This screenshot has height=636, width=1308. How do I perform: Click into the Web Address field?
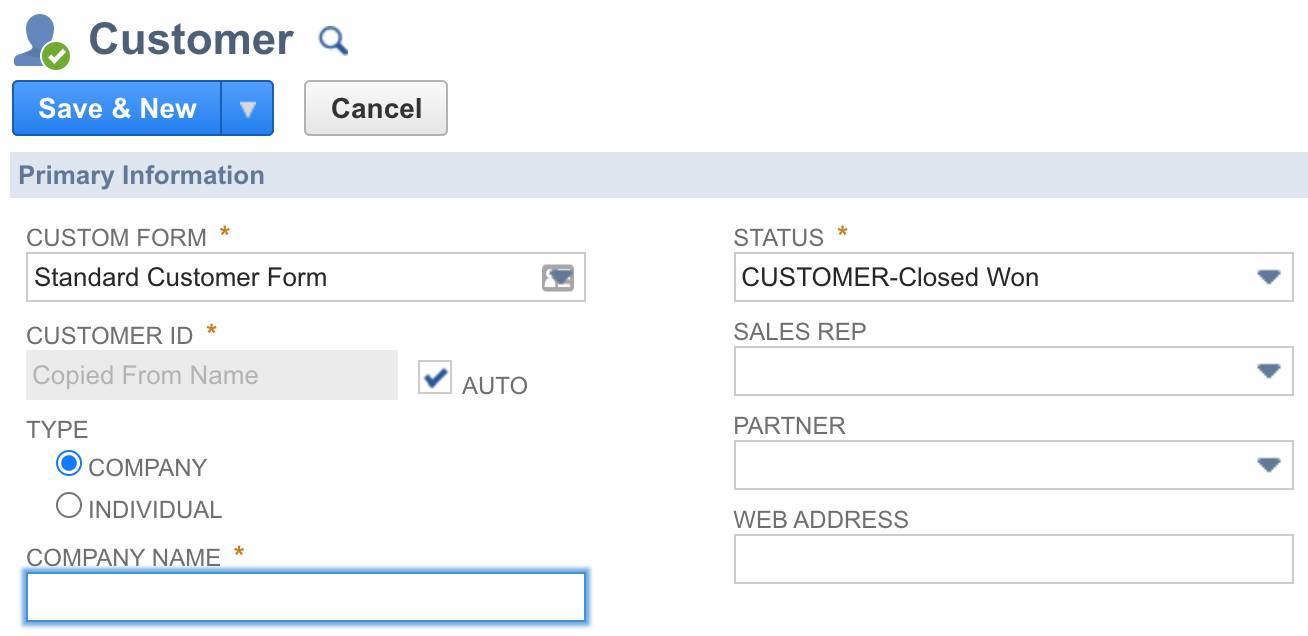[x=1013, y=559]
